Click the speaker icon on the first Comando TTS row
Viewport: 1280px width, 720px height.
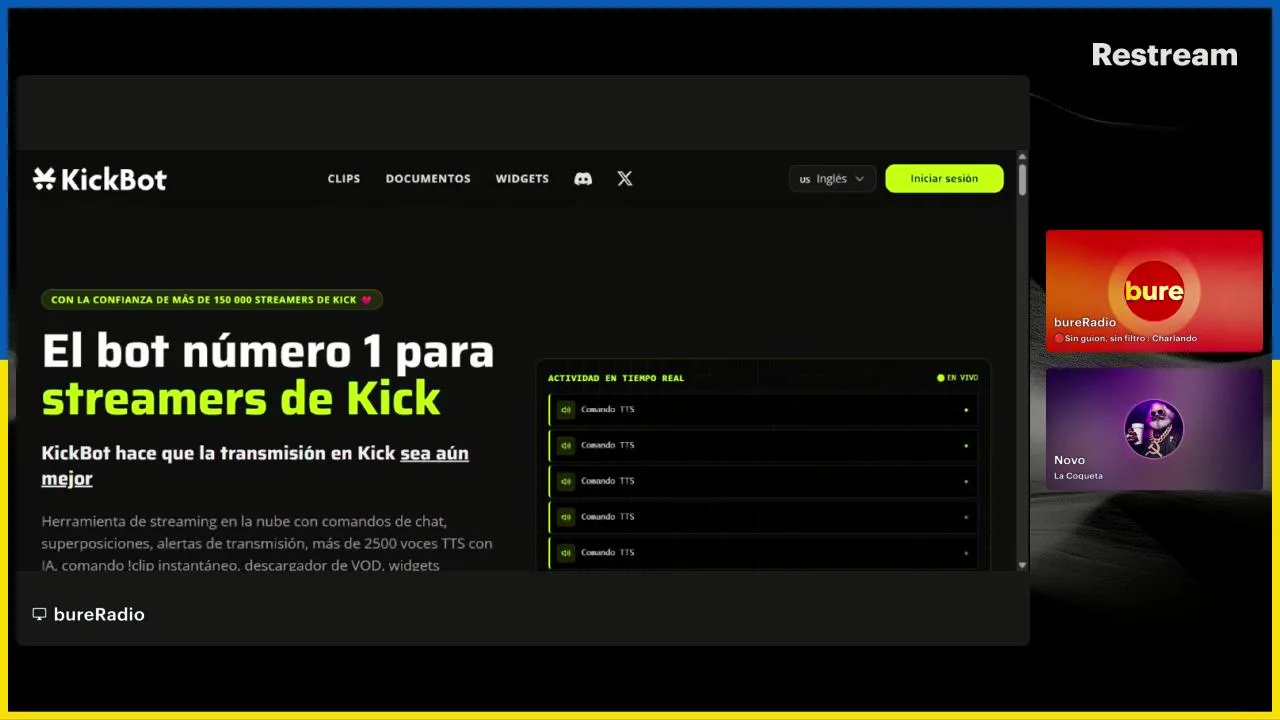pos(566,409)
